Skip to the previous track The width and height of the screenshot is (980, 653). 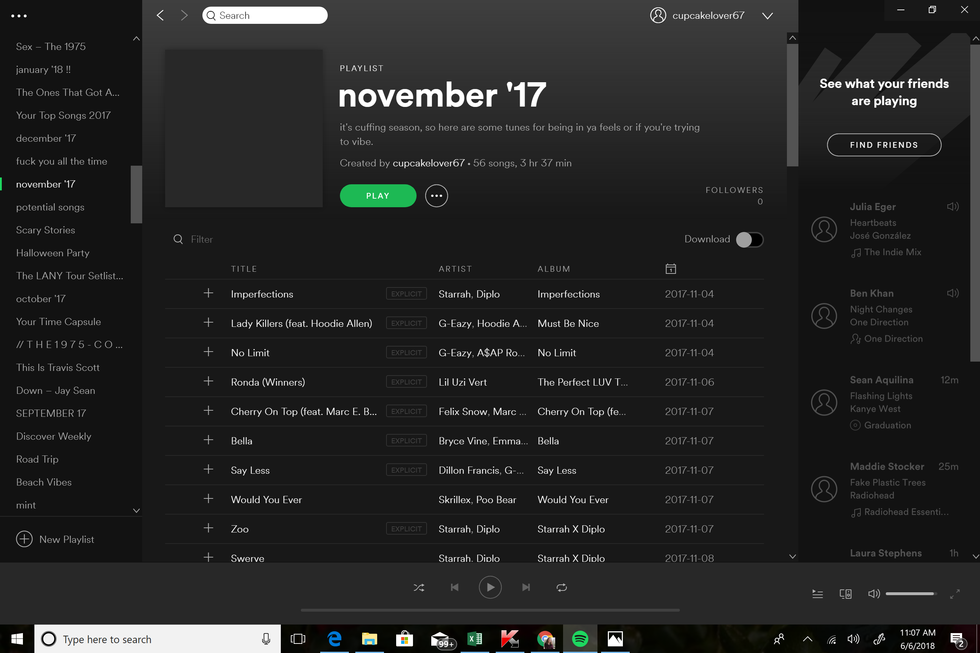[454, 587]
